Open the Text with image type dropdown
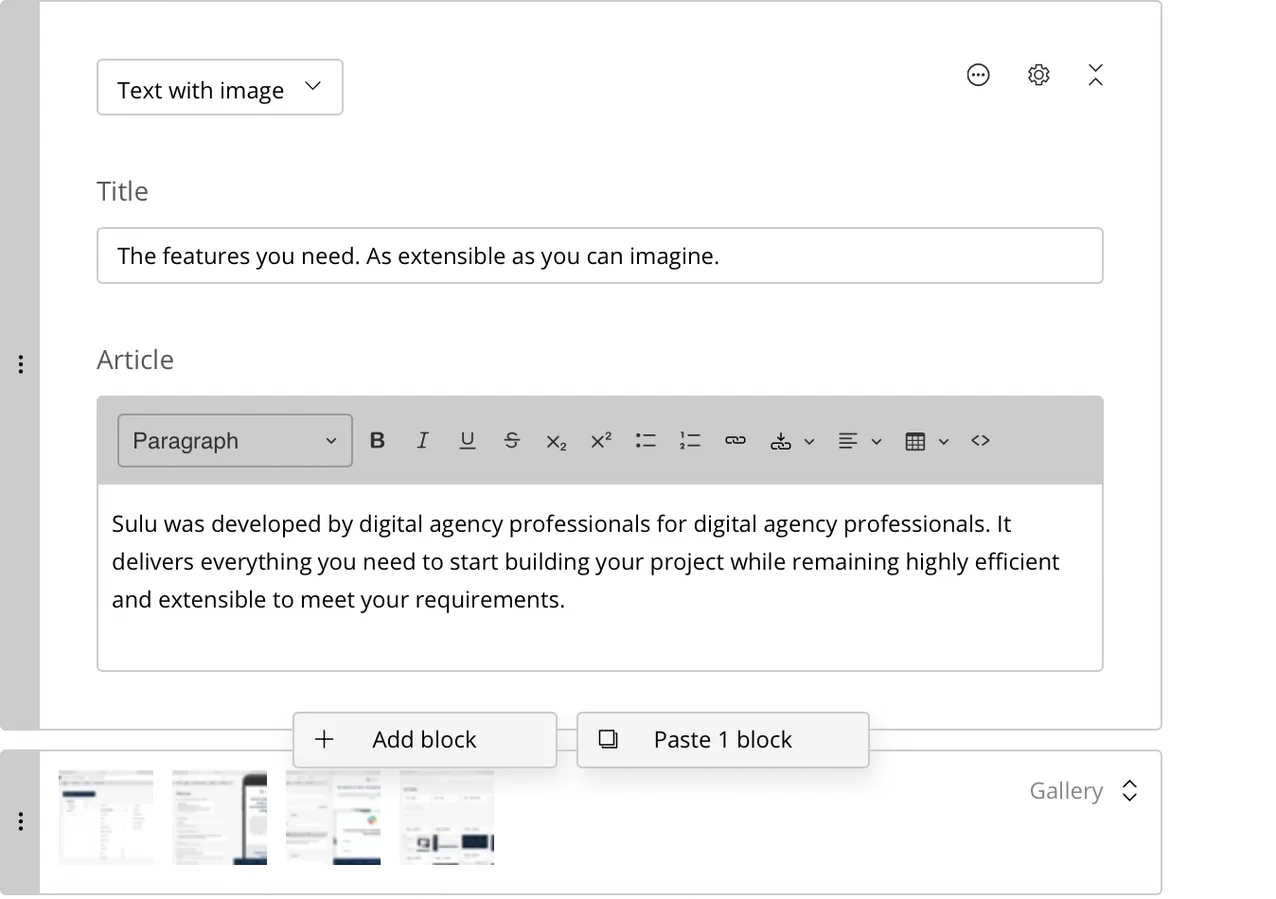Screen dimensions: 1276x899 pos(220,88)
